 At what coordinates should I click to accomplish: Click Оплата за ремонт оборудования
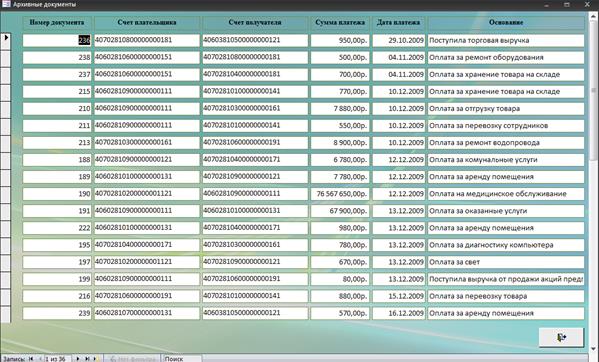pos(506,57)
